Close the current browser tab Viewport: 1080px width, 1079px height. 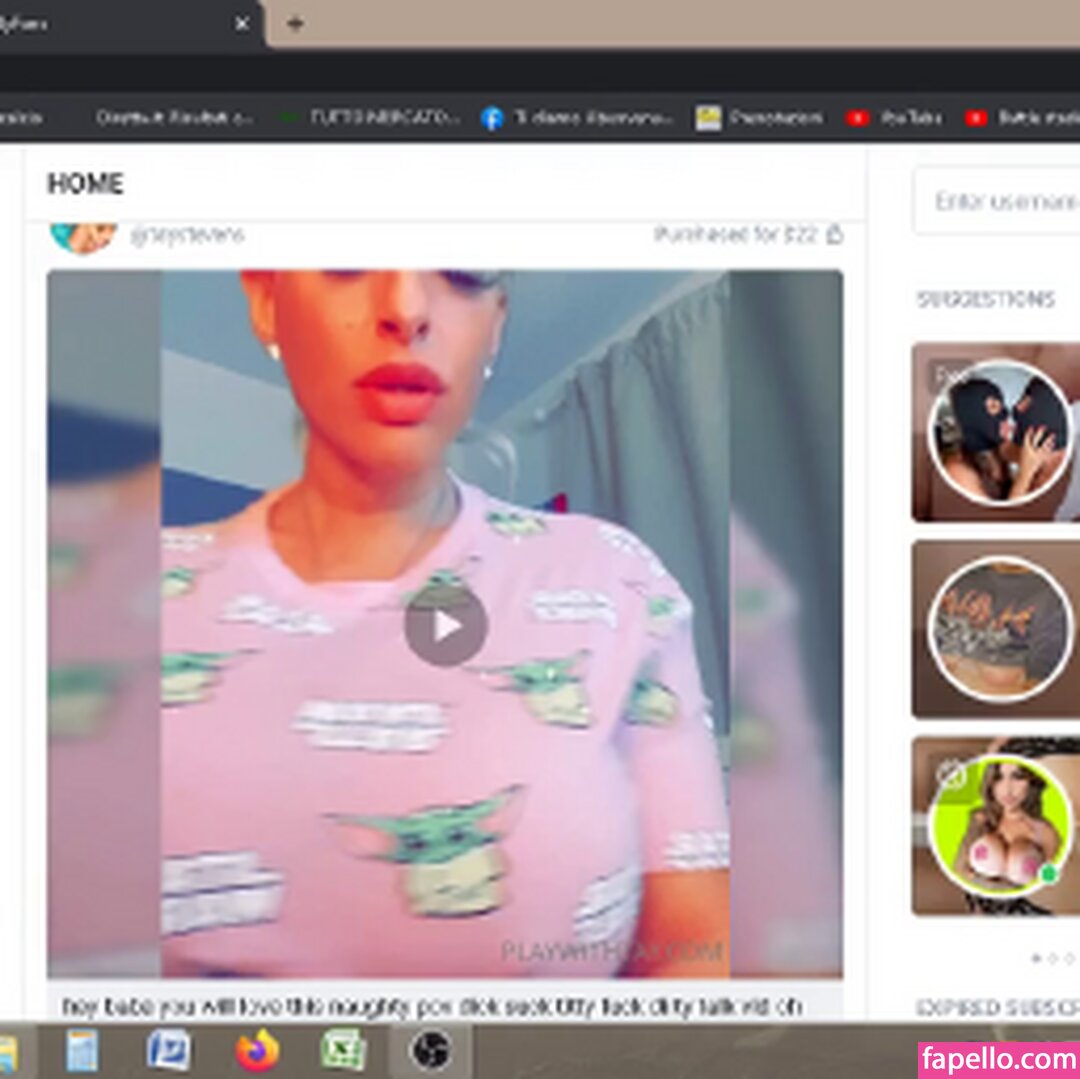[x=242, y=24]
